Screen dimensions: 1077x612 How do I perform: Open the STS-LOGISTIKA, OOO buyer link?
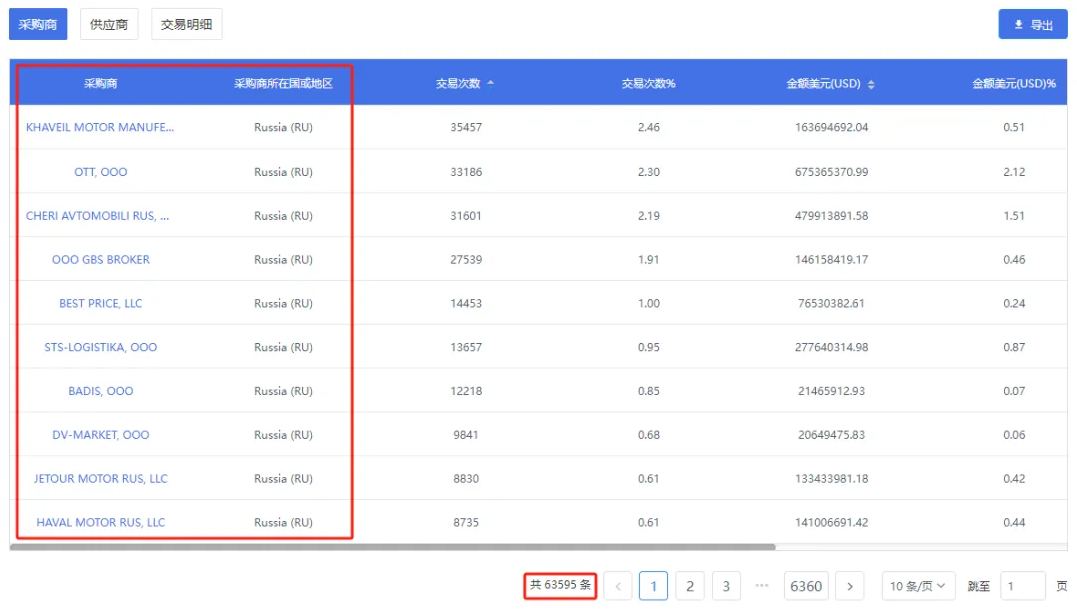pyautogui.click(x=100, y=347)
